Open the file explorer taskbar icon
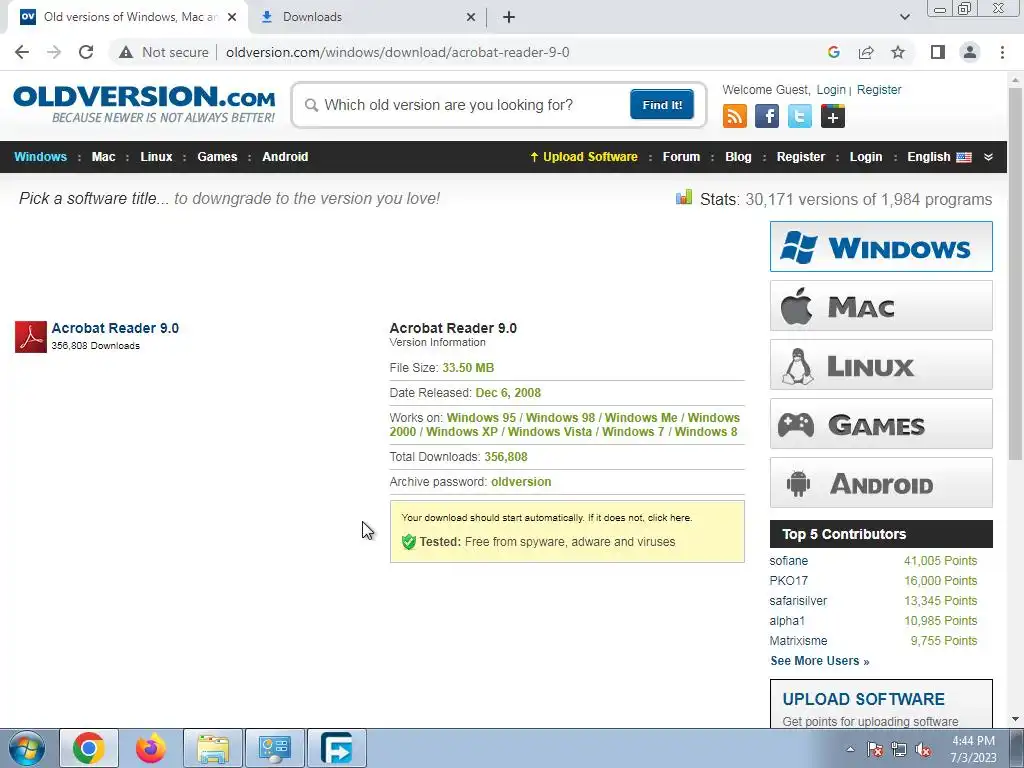Viewport: 1024px width, 768px height. 213,748
